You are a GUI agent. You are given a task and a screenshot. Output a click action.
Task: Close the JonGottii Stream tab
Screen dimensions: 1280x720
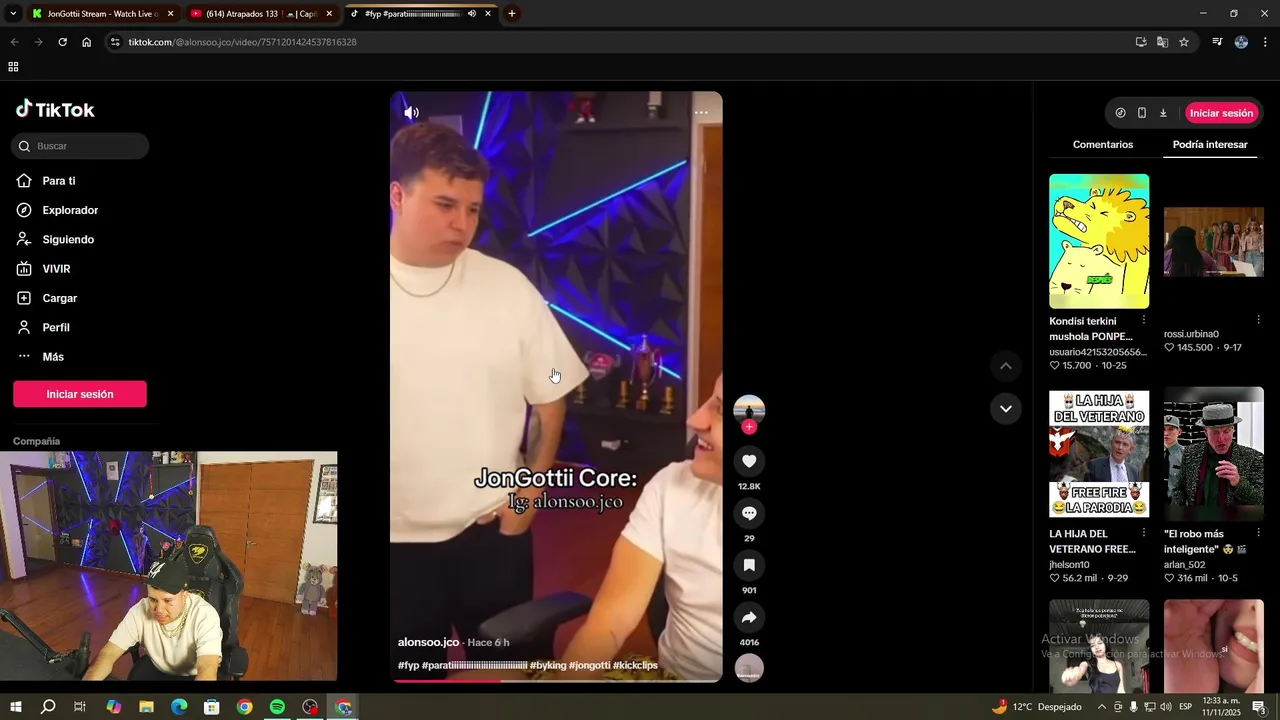click(170, 14)
